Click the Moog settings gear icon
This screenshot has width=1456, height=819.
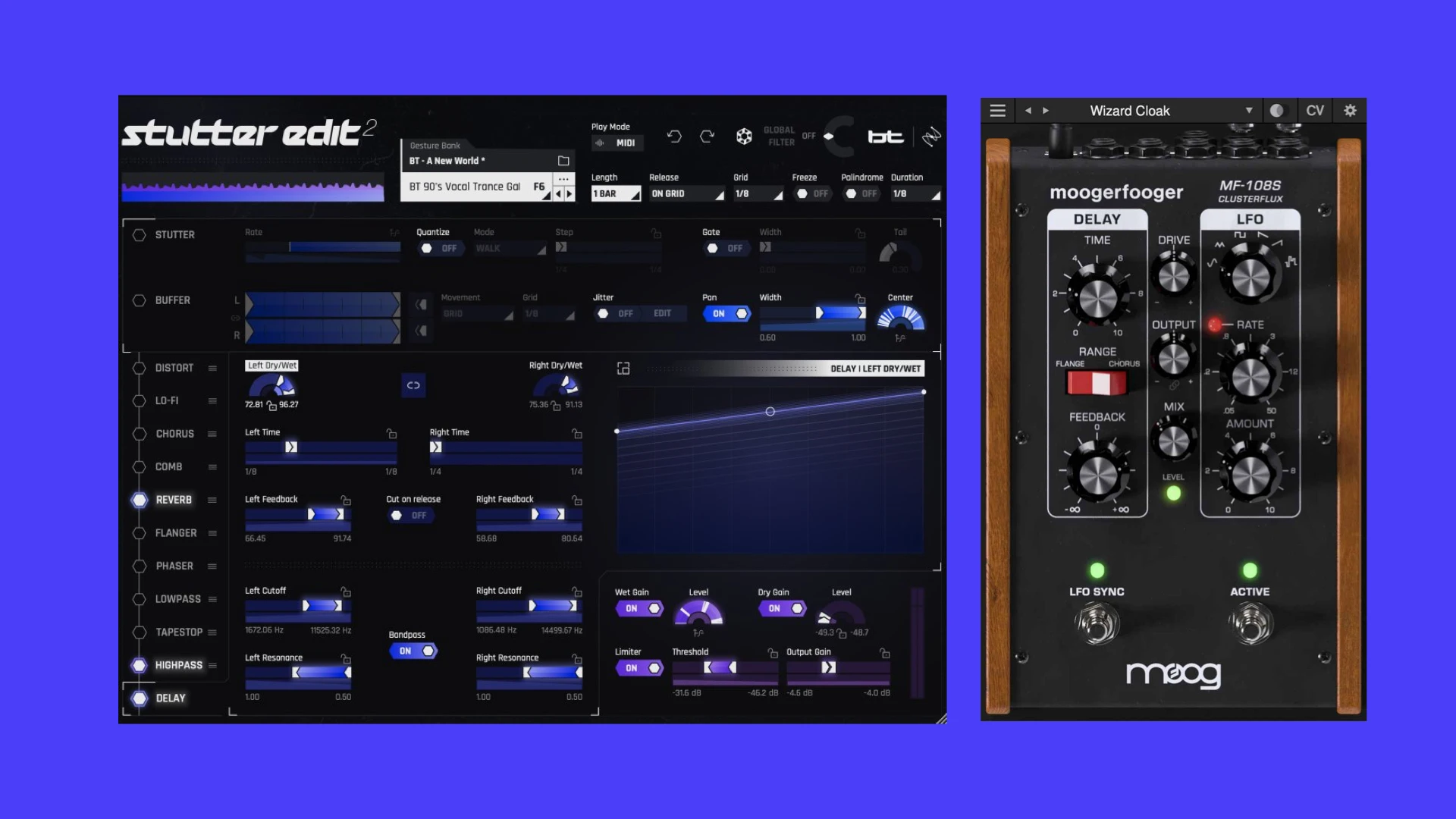1350,111
